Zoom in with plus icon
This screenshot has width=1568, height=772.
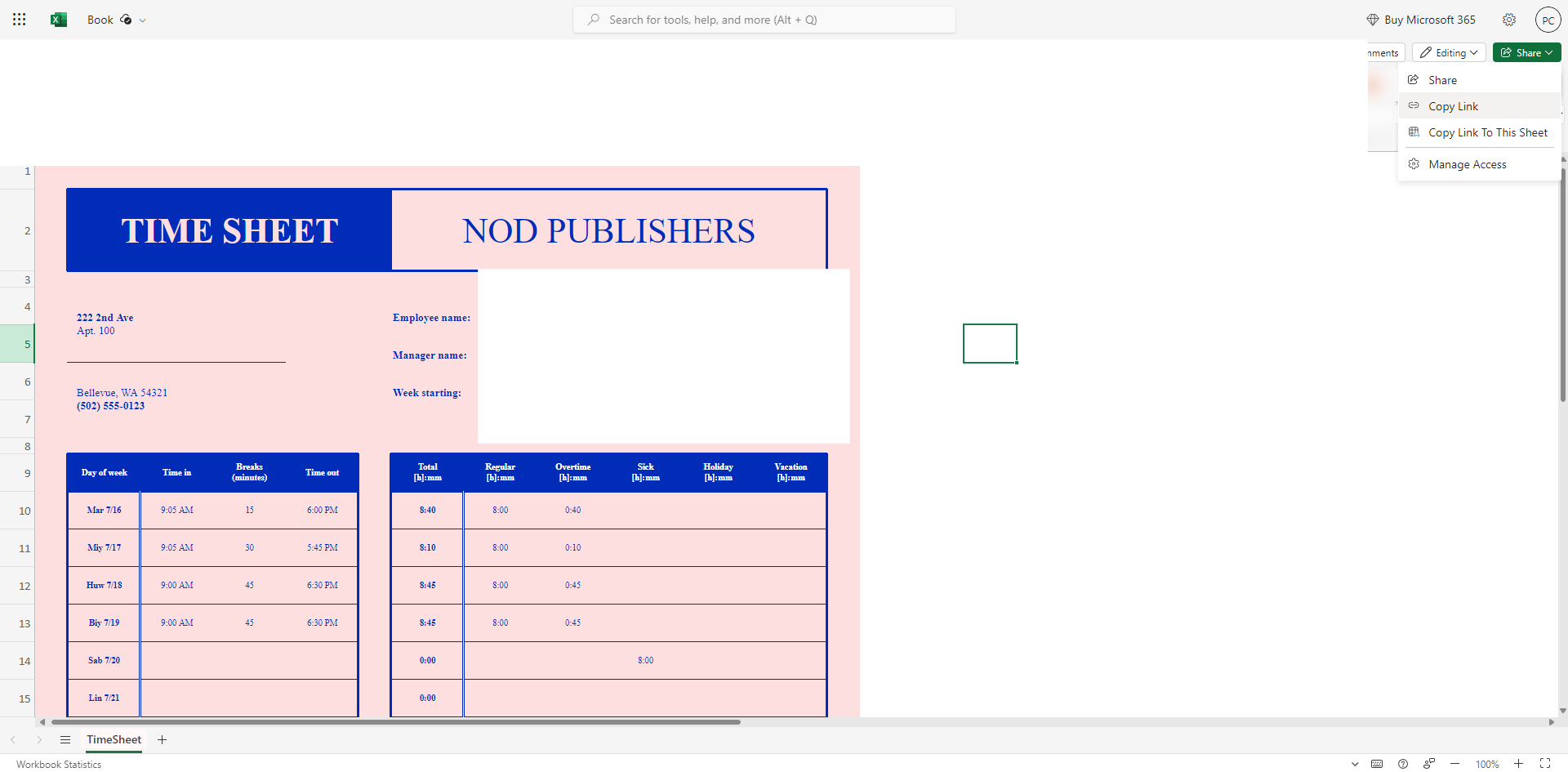1518,765
